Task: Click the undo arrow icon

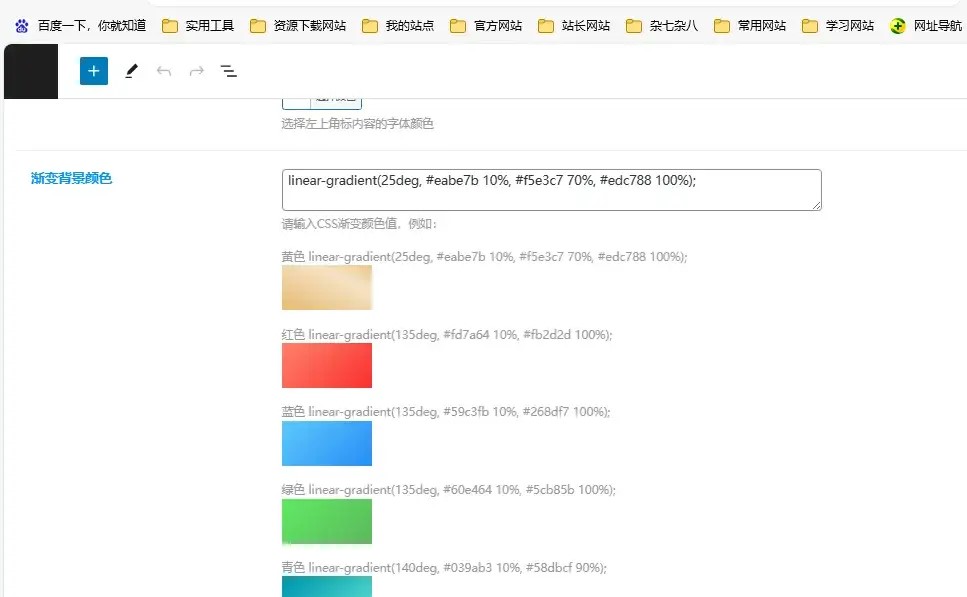Action: (x=164, y=71)
